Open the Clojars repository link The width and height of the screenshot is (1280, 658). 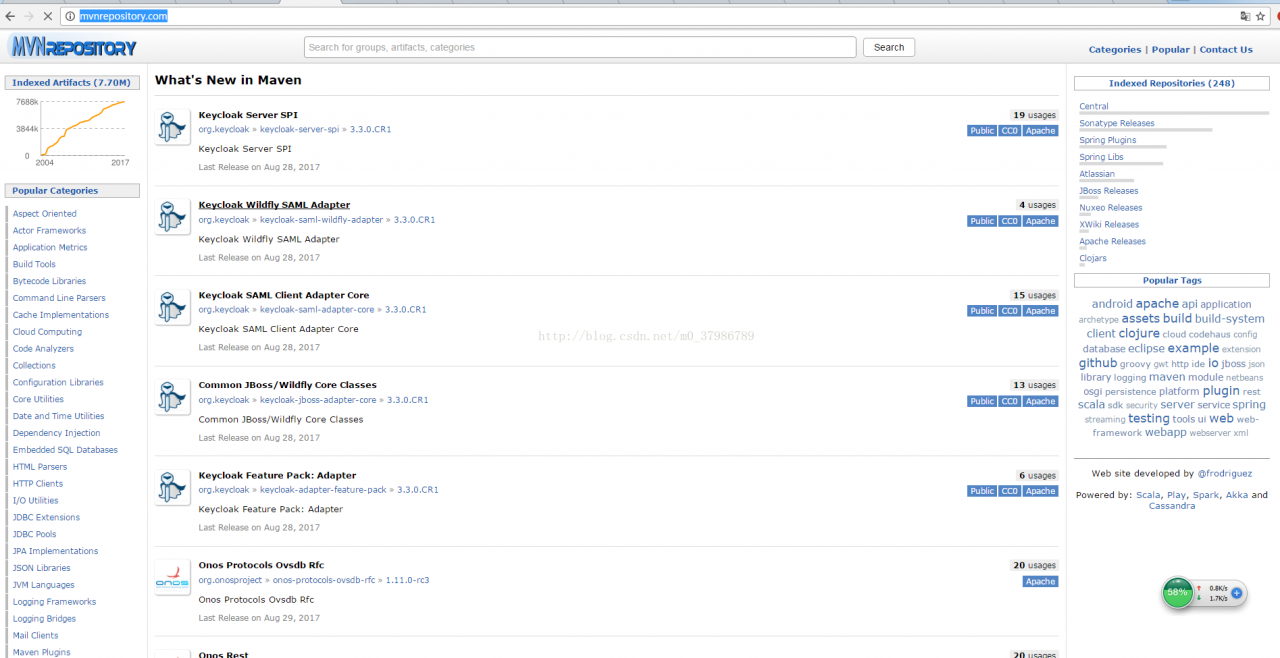tap(1093, 258)
